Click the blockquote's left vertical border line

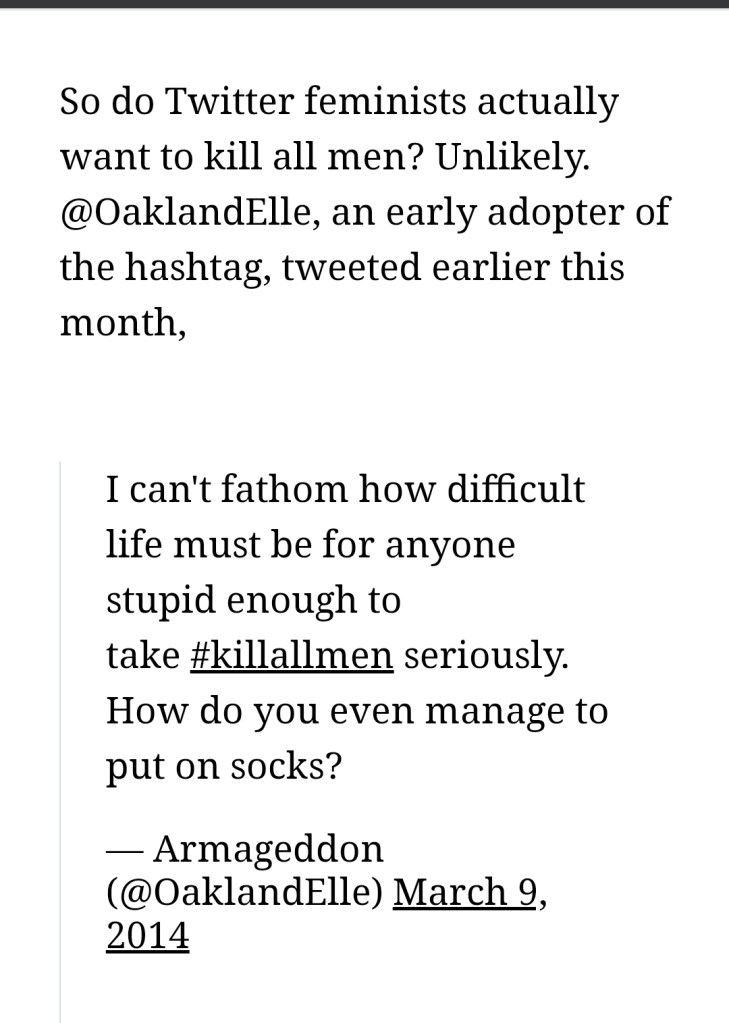[60, 740]
